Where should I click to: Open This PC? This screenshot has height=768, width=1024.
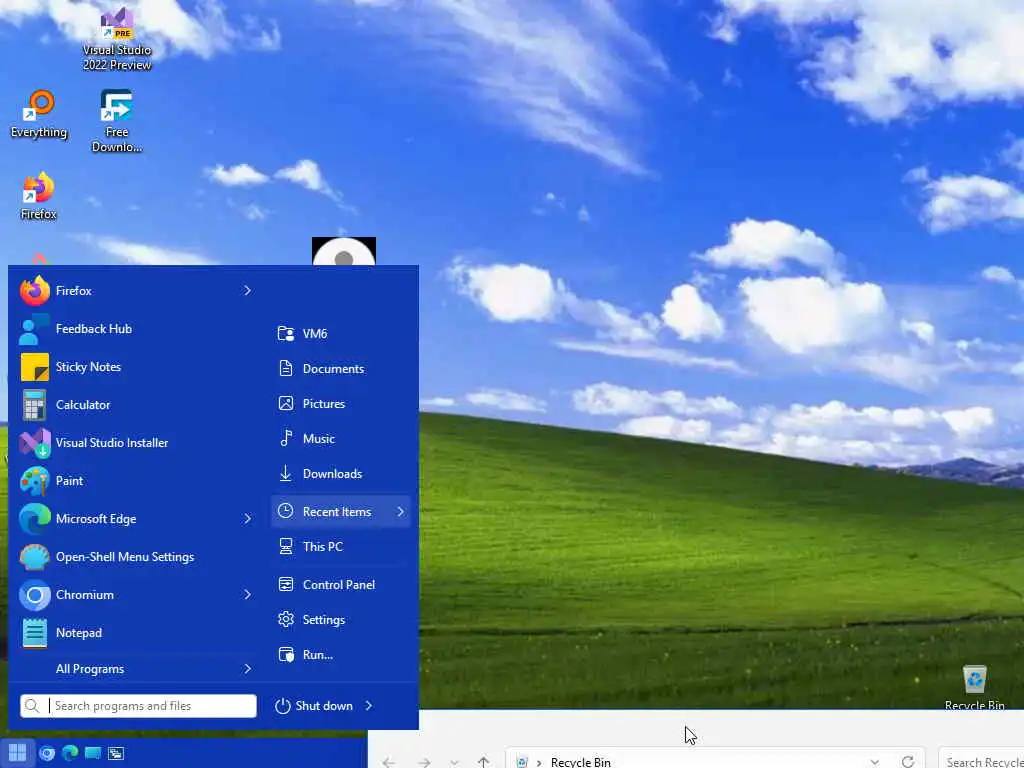click(x=340, y=547)
